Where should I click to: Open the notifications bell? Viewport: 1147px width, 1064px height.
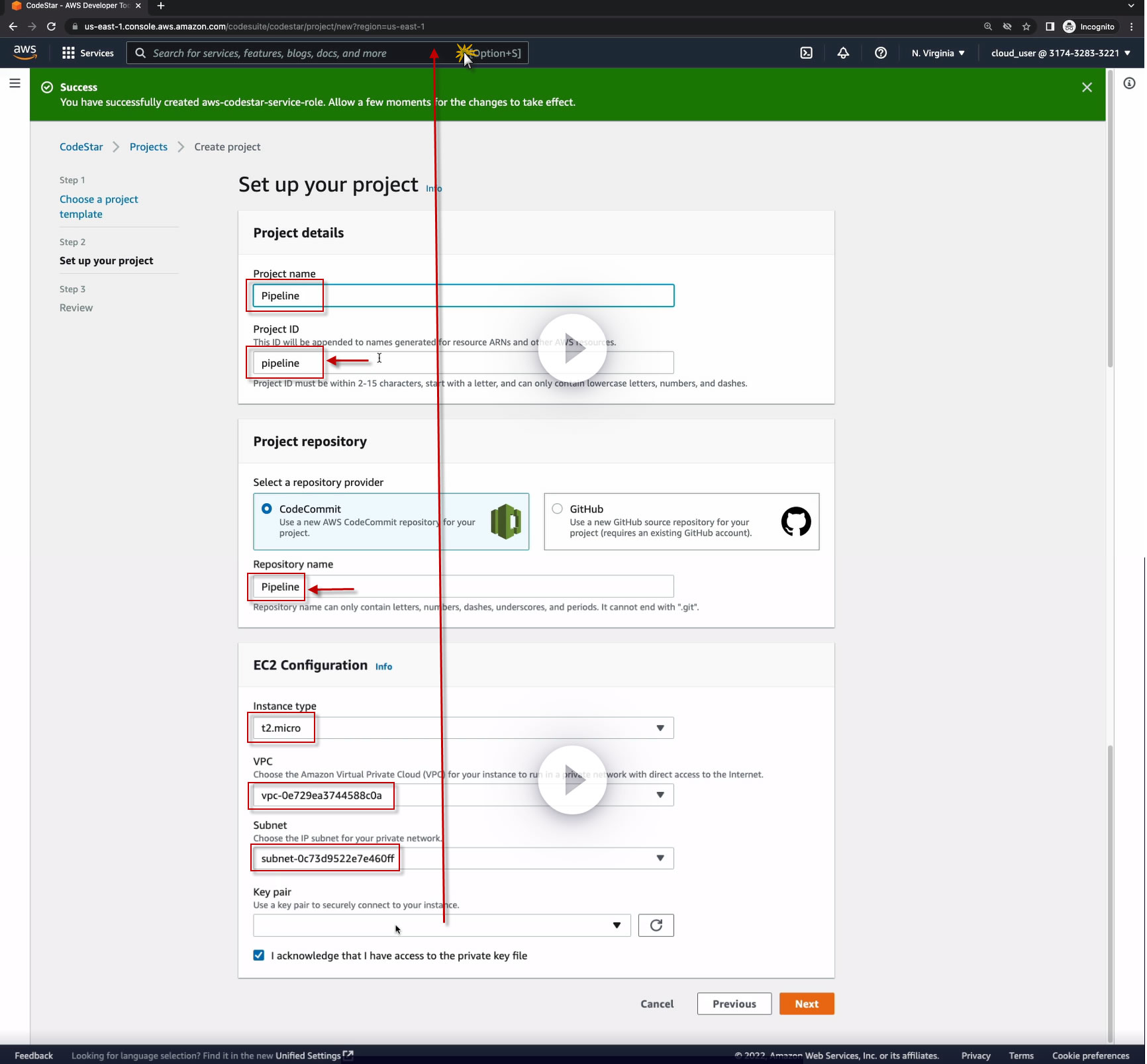tap(843, 53)
